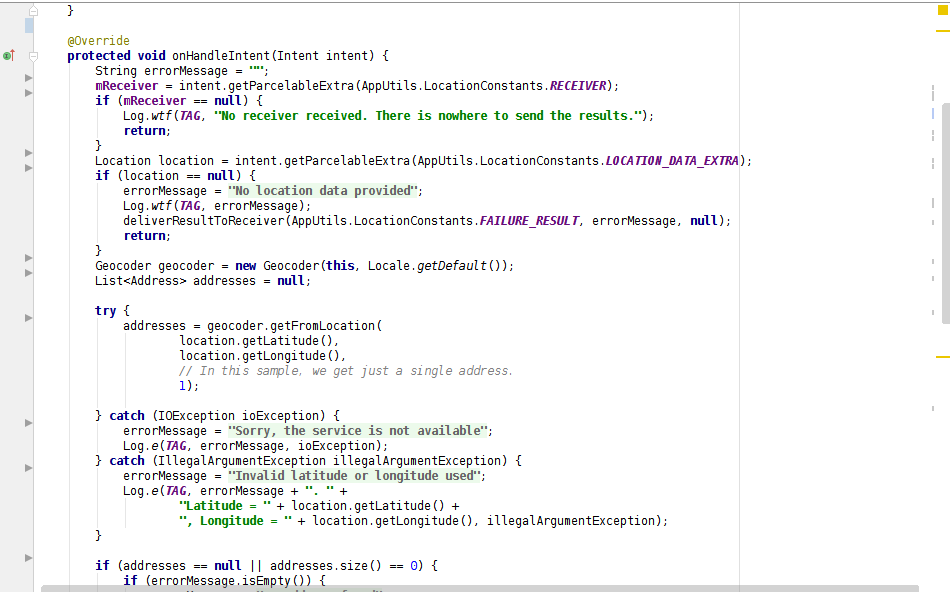Click "location == null" condition

coord(179,176)
